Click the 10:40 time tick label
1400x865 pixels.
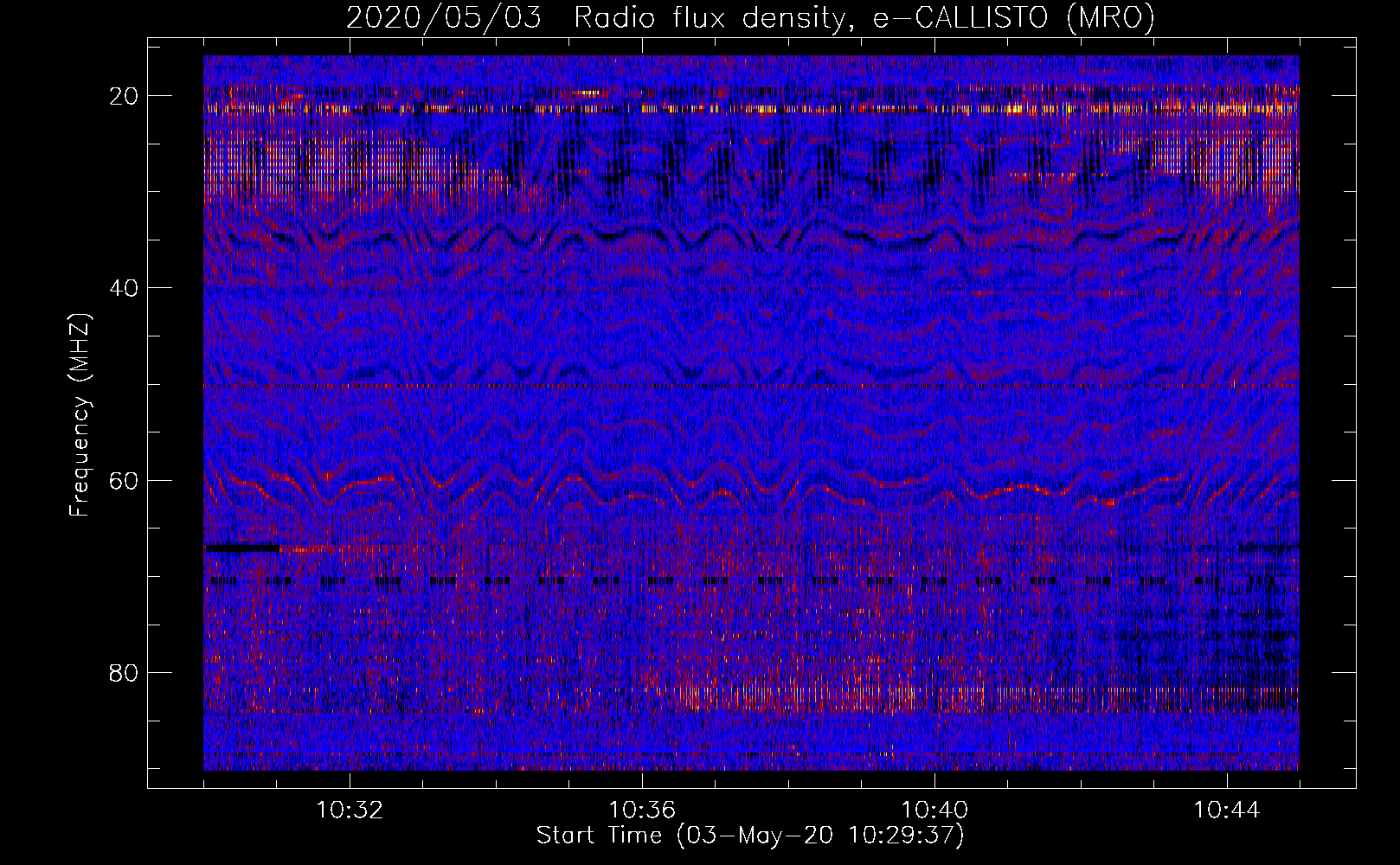click(934, 811)
